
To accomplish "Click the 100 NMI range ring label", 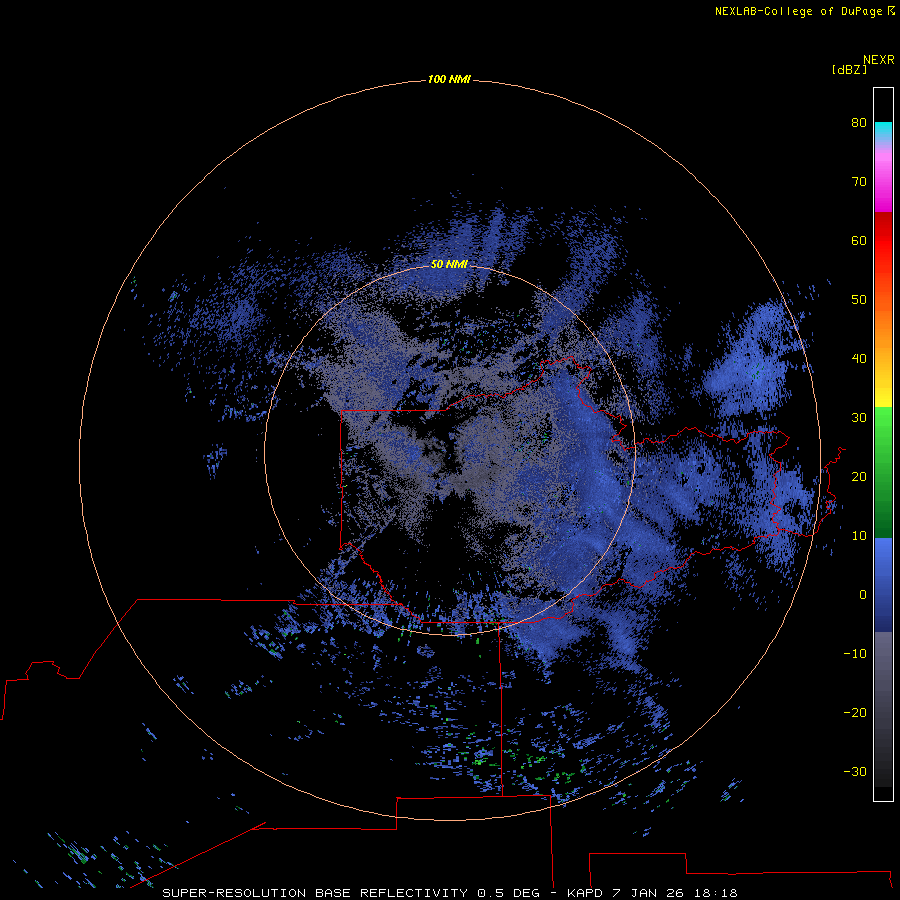I will [449, 79].
